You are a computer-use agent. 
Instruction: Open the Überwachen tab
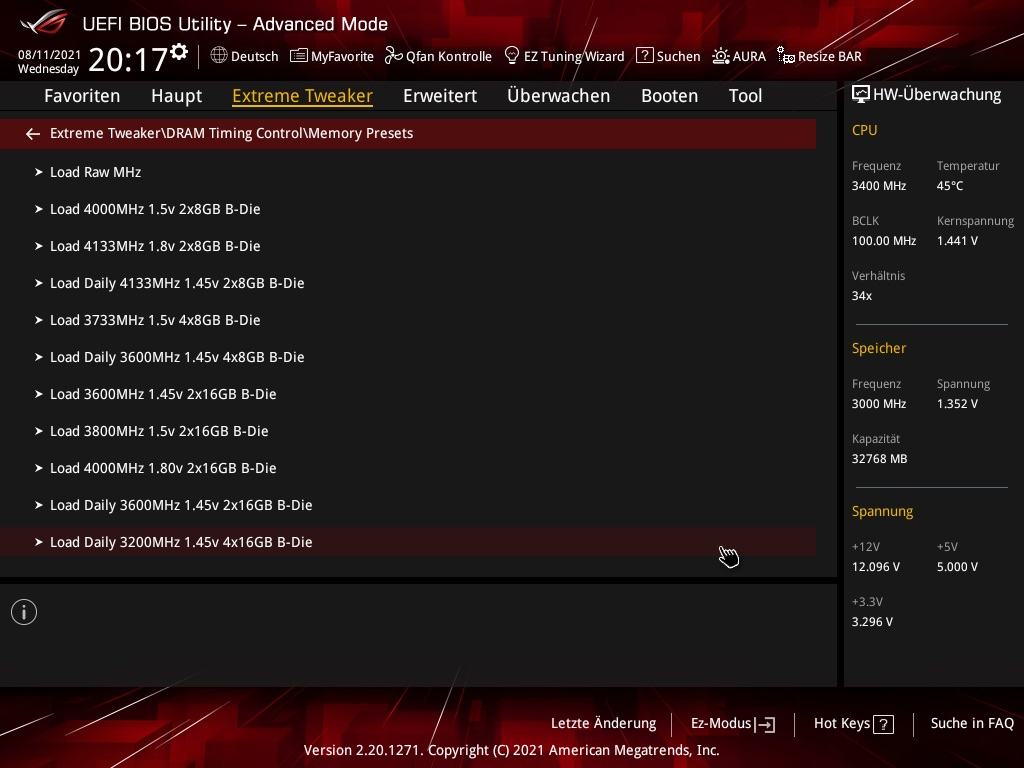(558, 96)
